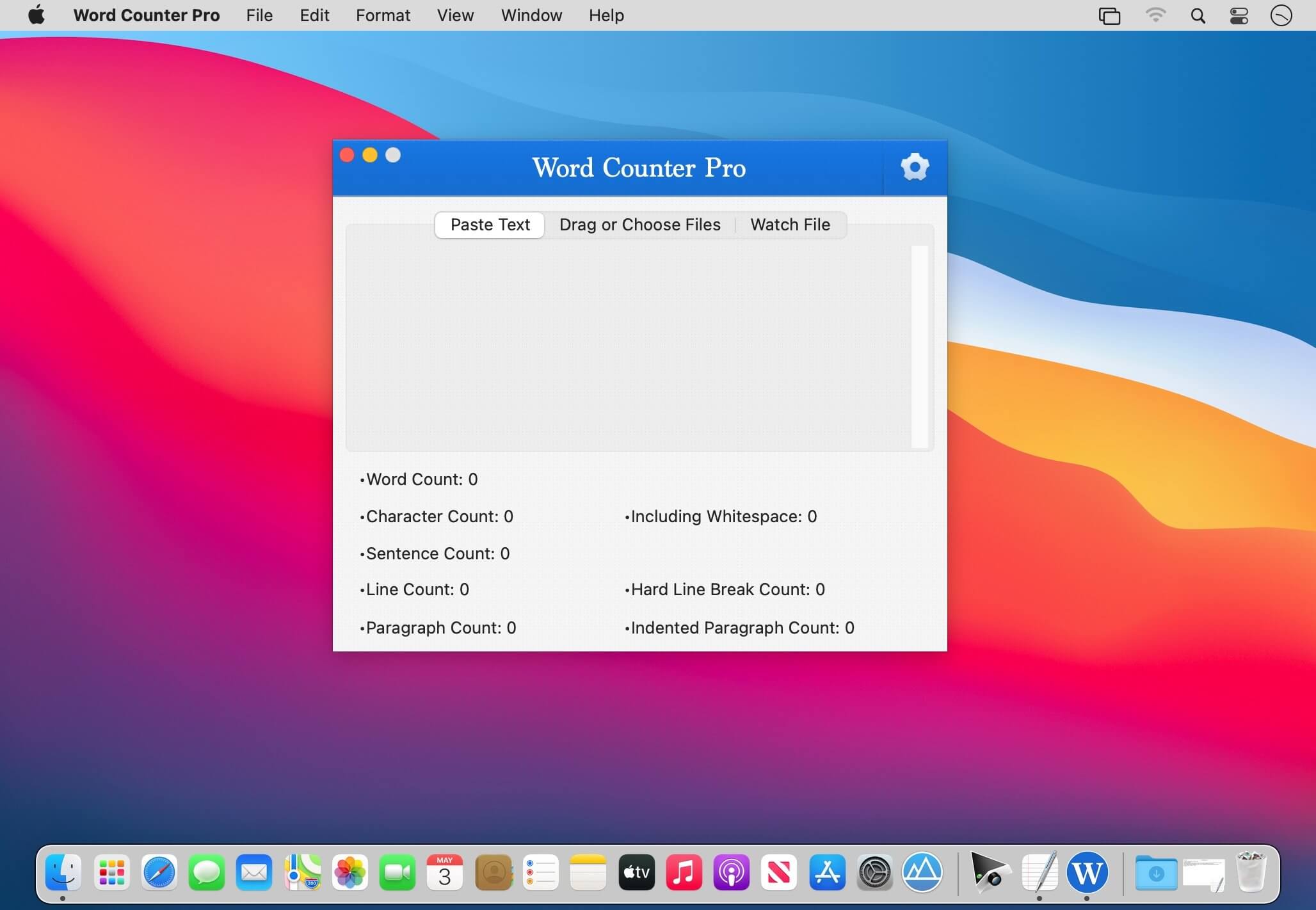The image size is (1316, 910).
Task: Open Finder from the Dock
Action: [63, 872]
